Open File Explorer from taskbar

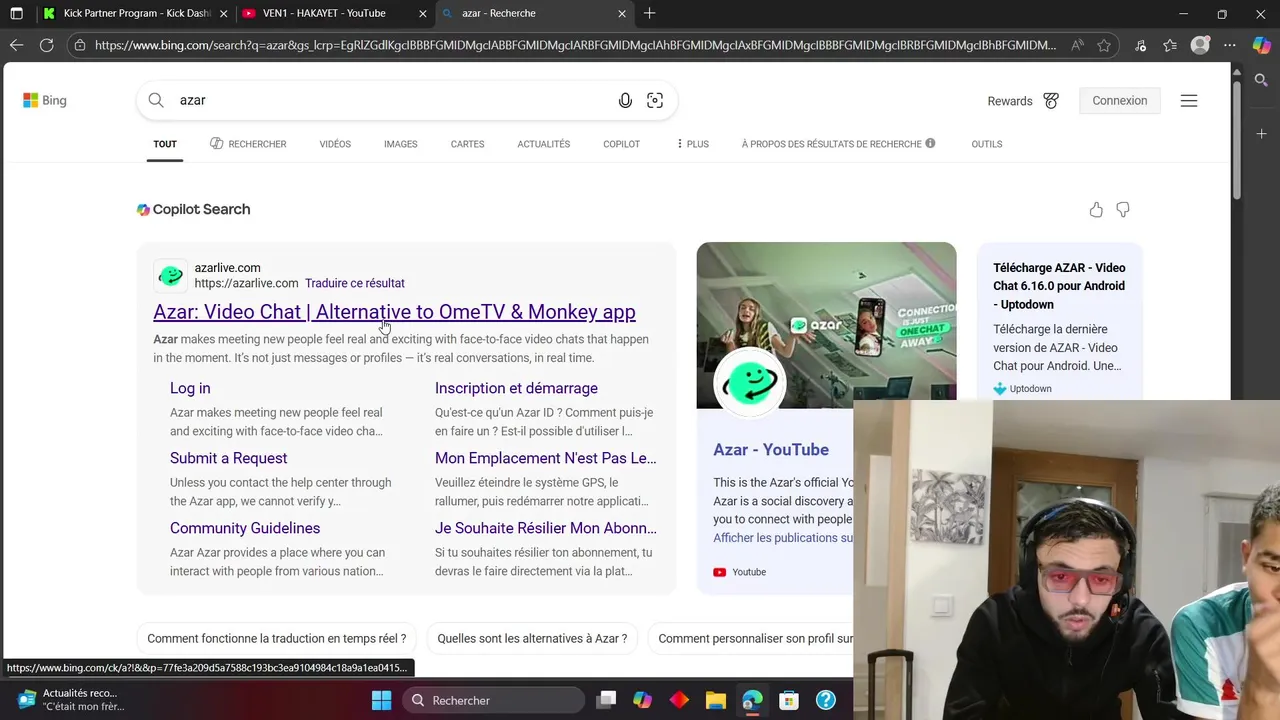click(715, 700)
